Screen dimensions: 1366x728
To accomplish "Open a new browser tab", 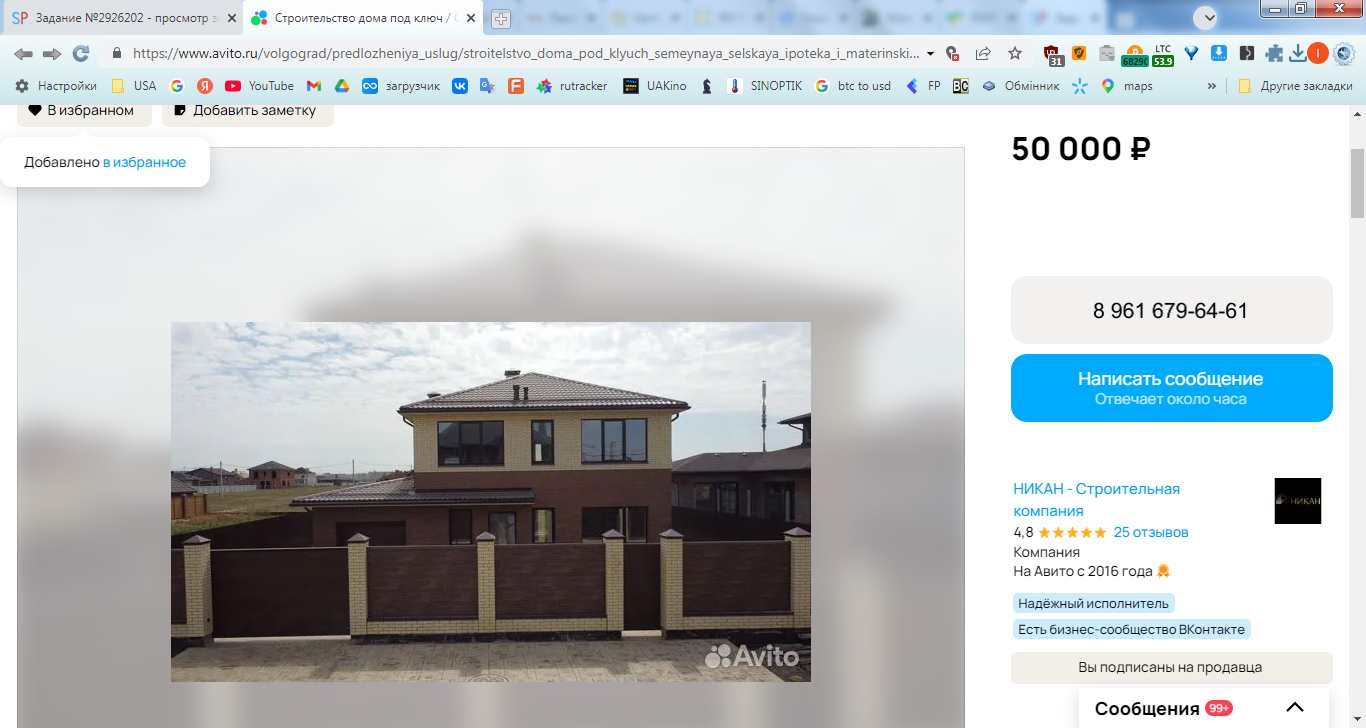I will 501,18.
